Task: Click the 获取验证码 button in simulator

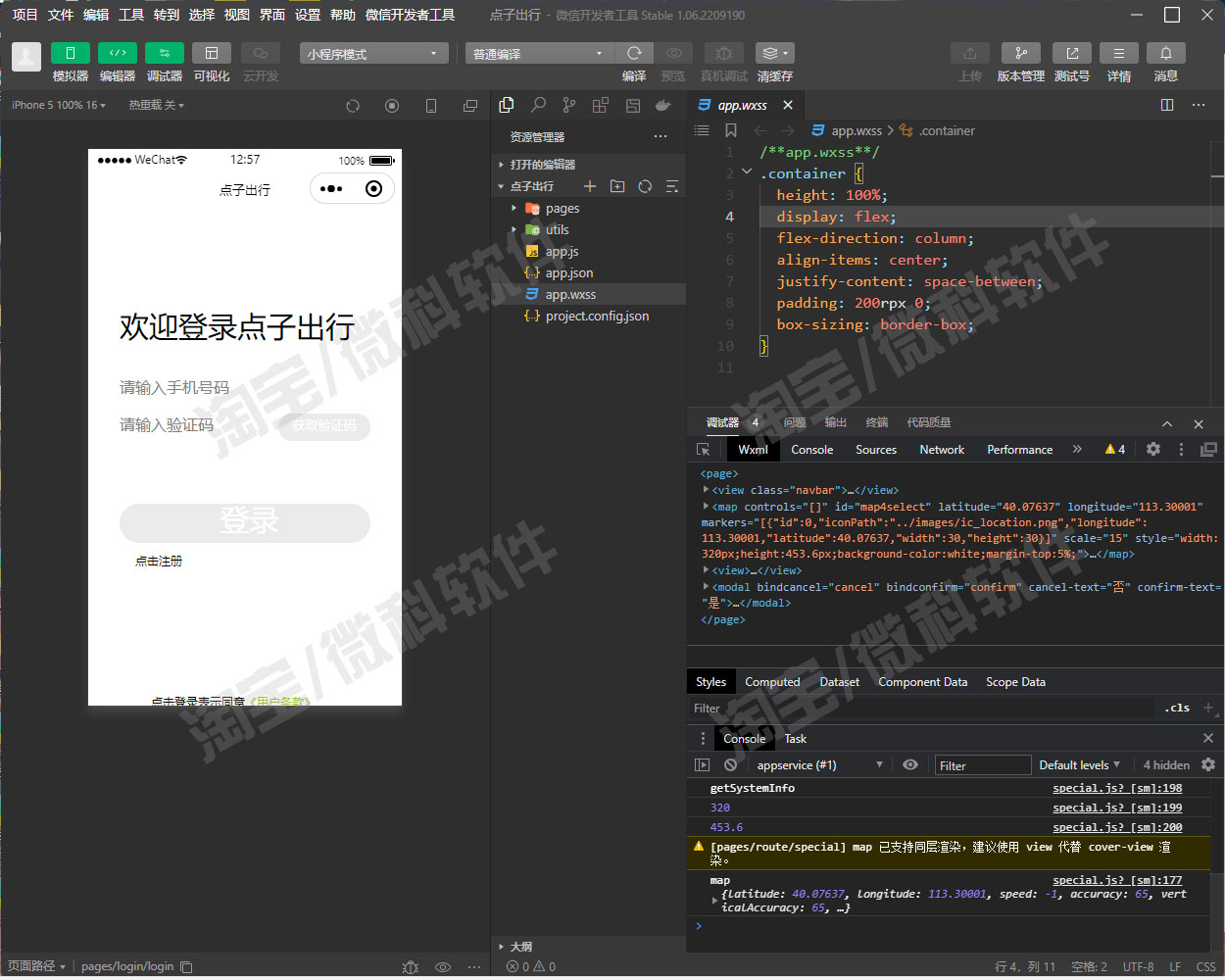Action: pos(324,425)
